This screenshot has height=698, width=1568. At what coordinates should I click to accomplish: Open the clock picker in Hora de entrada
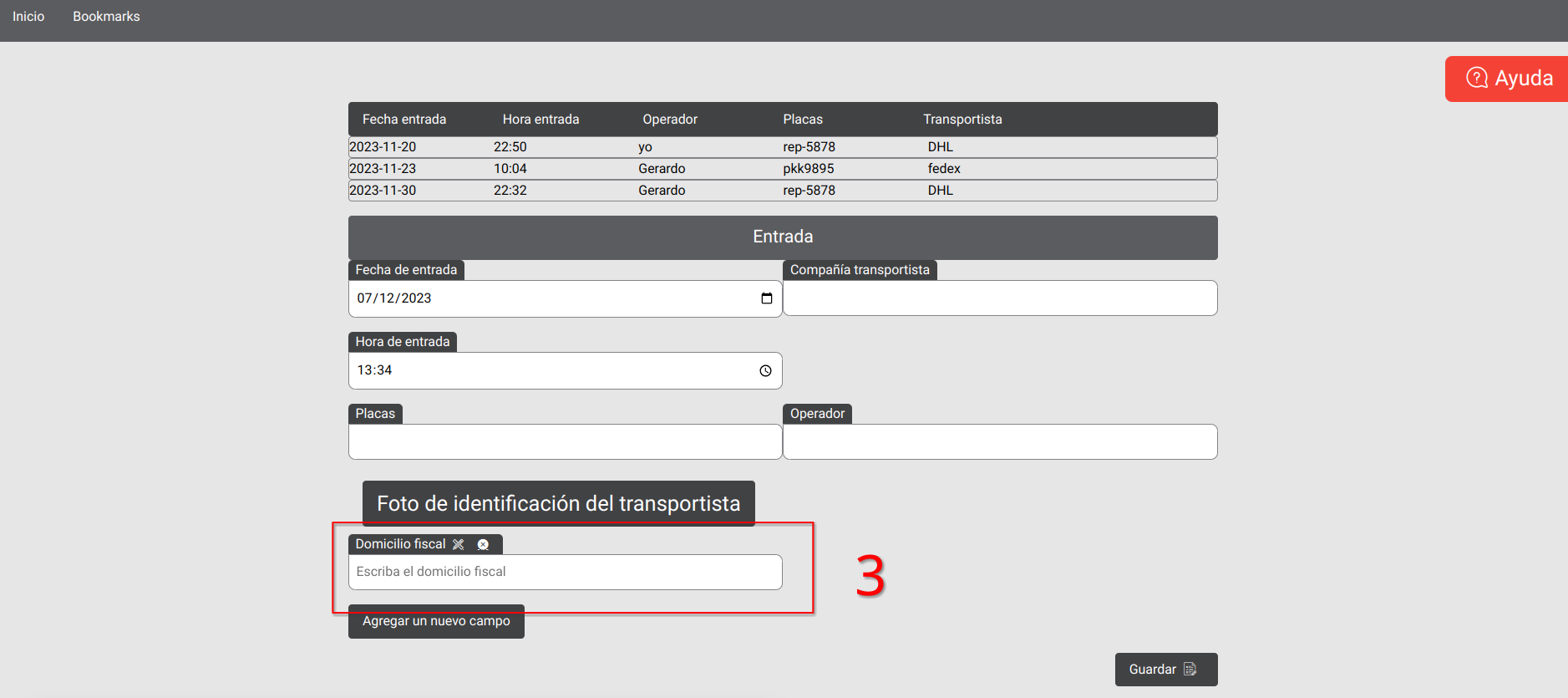(765, 370)
